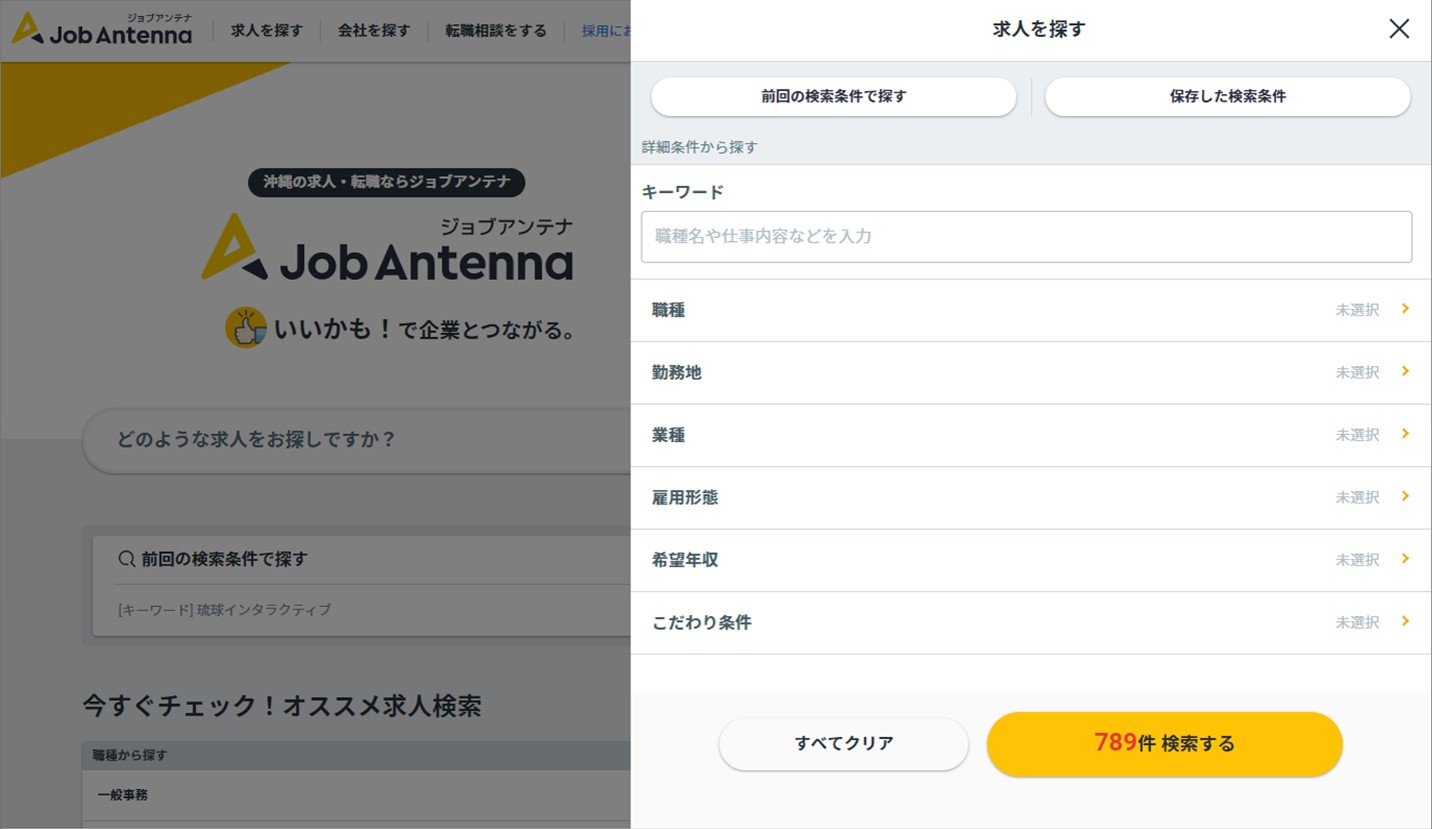Image resolution: width=1432 pixels, height=829 pixels.
Task: Click the 詳細条件から探す label
Action: pos(700,147)
